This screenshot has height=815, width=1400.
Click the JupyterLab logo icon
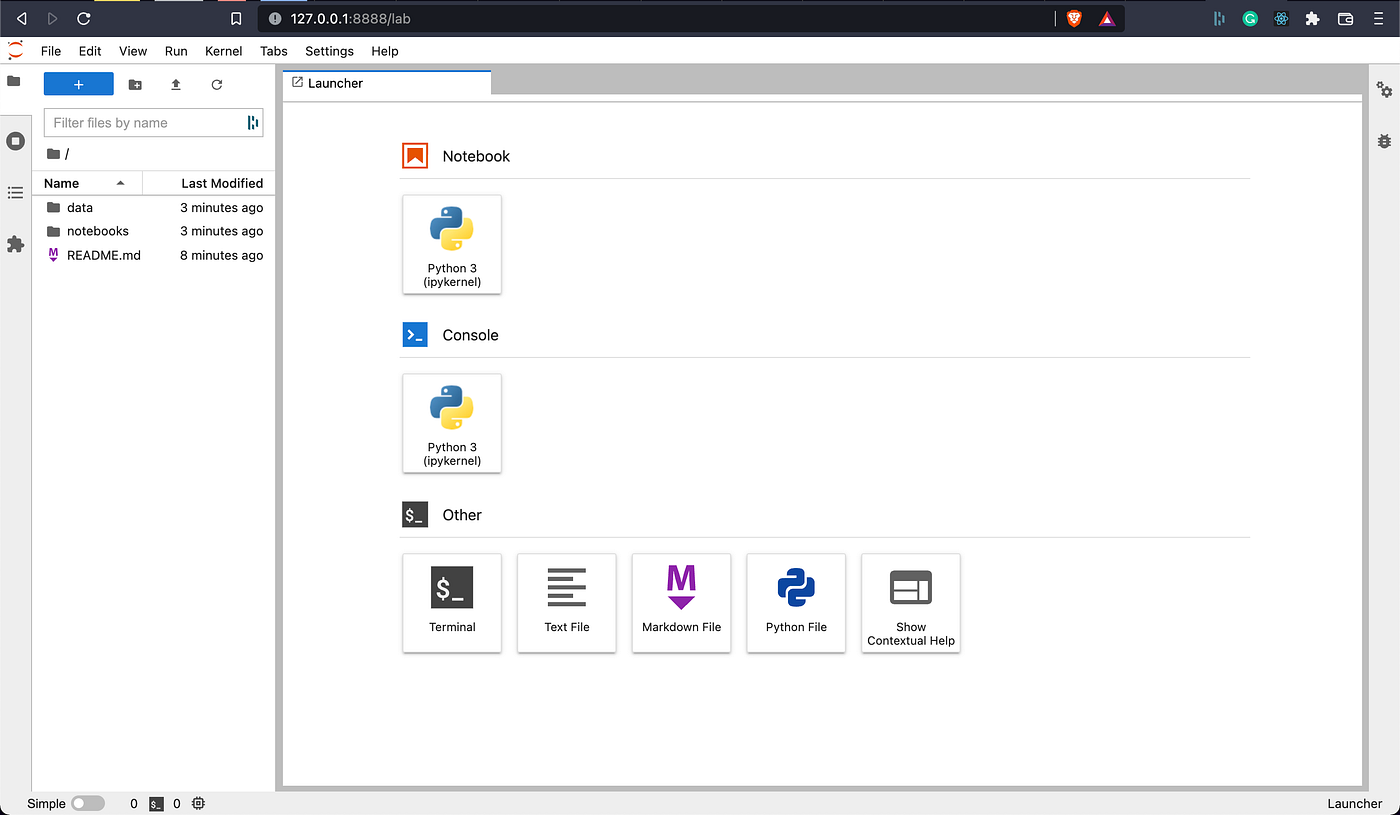[15, 50]
